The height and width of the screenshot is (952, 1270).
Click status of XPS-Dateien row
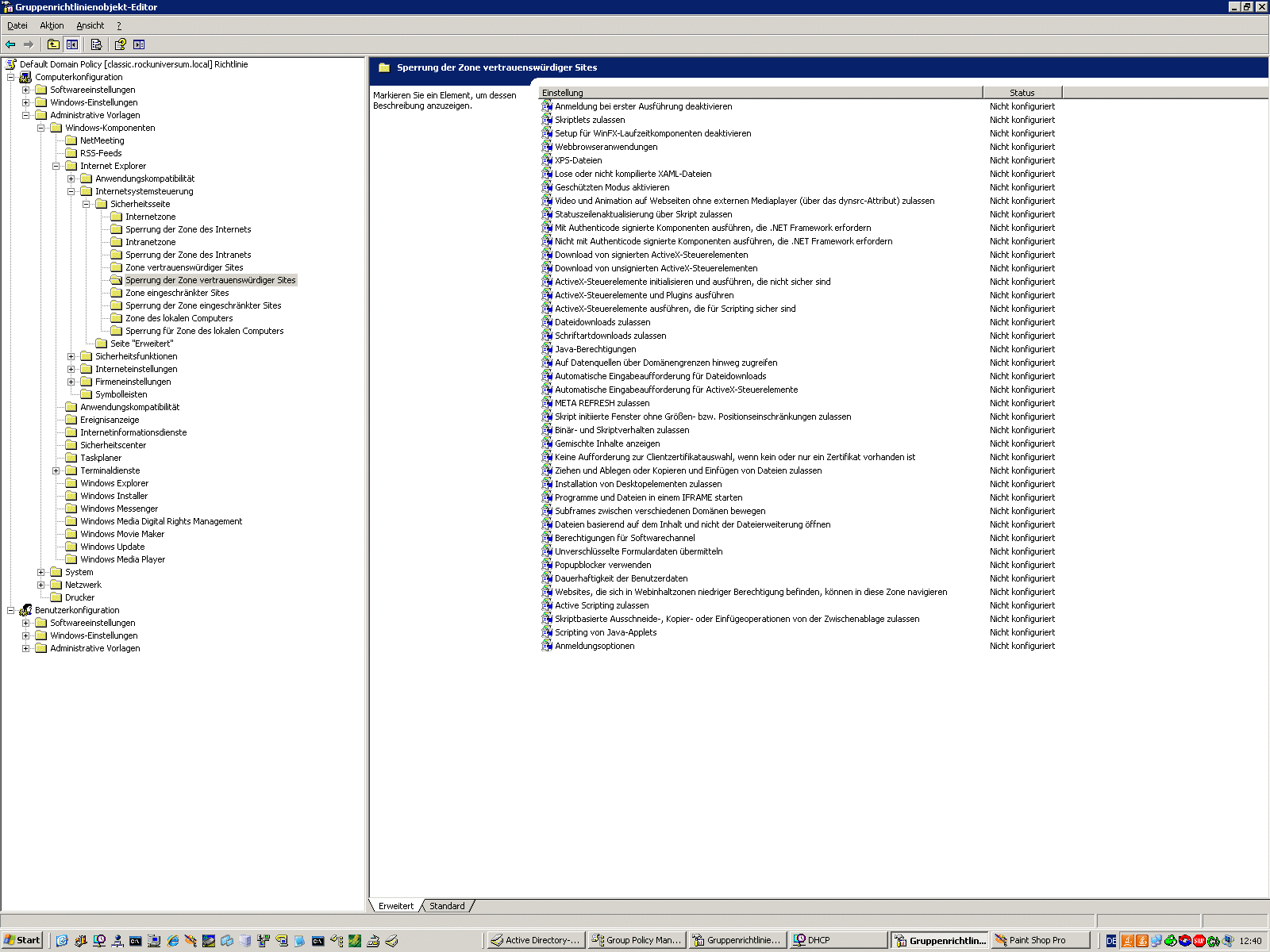(x=1022, y=160)
